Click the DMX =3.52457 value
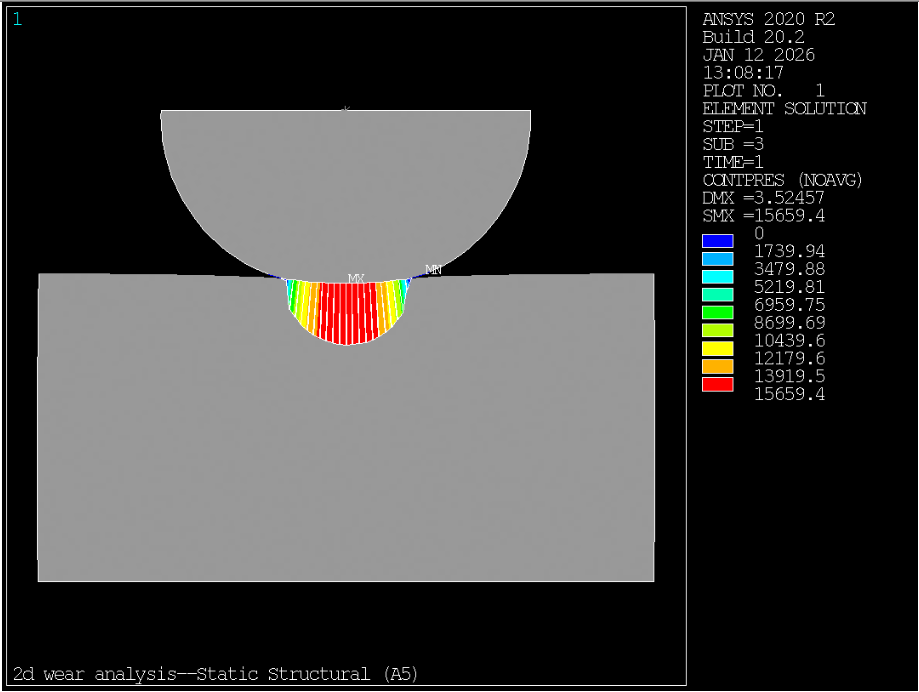919x692 pixels. tap(764, 197)
